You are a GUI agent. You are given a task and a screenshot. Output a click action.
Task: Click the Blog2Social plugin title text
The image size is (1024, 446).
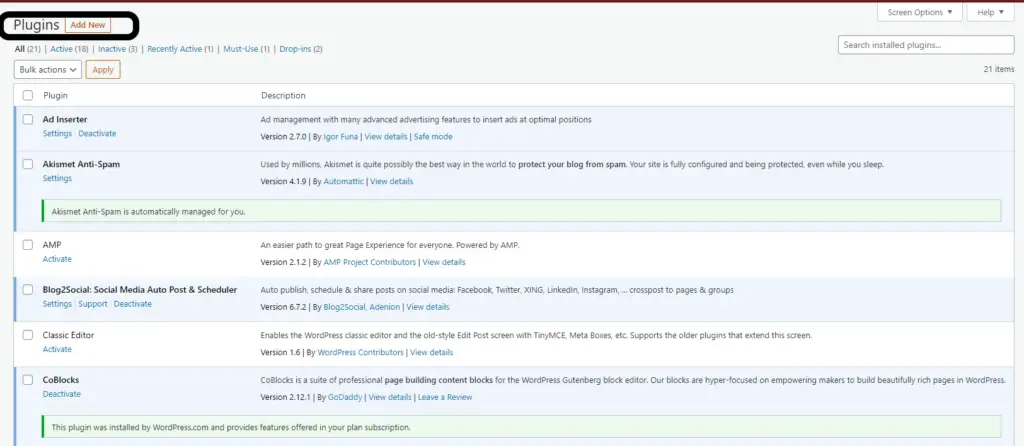(x=140, y=290)
